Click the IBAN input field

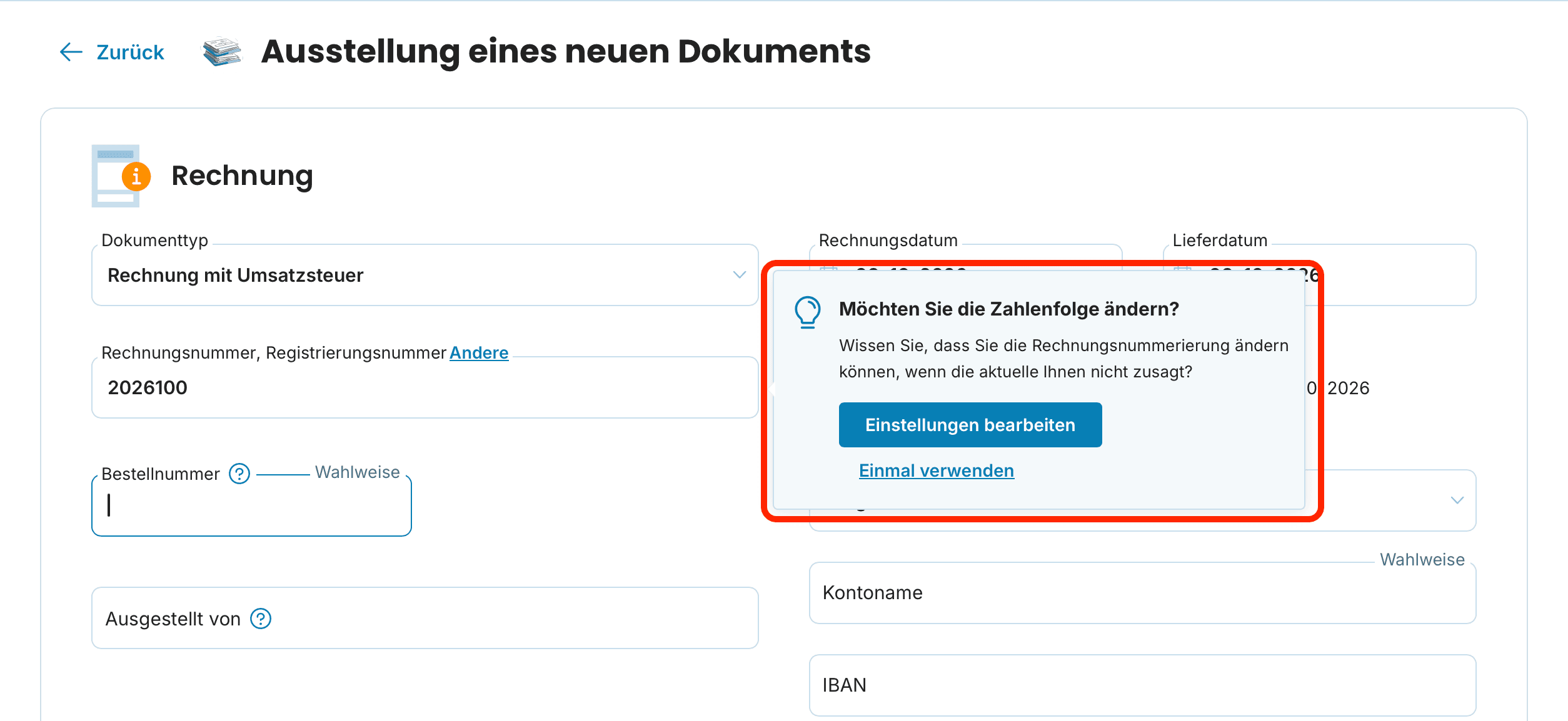[x=1143, y=685]
